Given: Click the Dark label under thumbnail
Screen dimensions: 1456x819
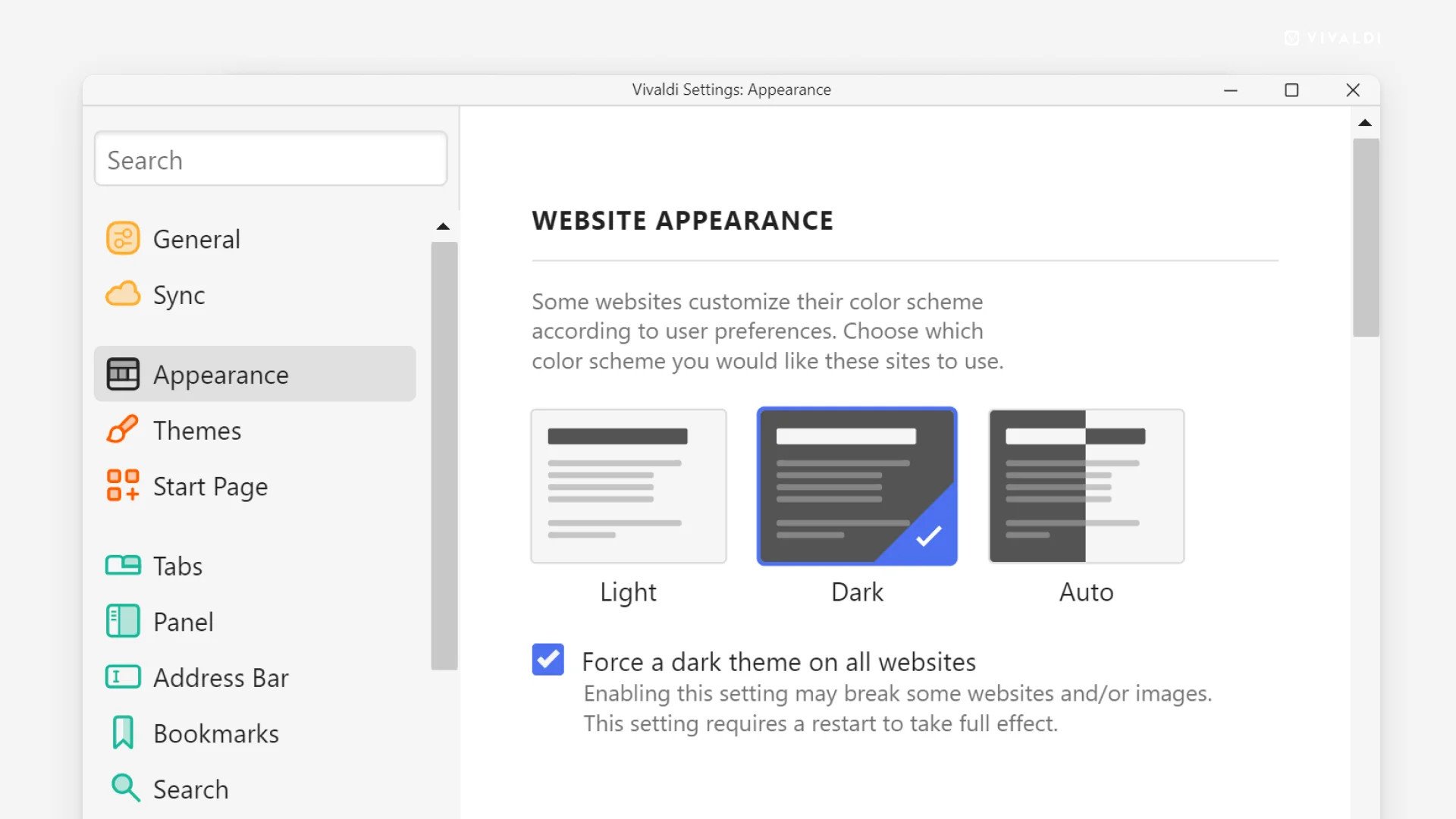Looking at the screenshot, I should 857,592.
